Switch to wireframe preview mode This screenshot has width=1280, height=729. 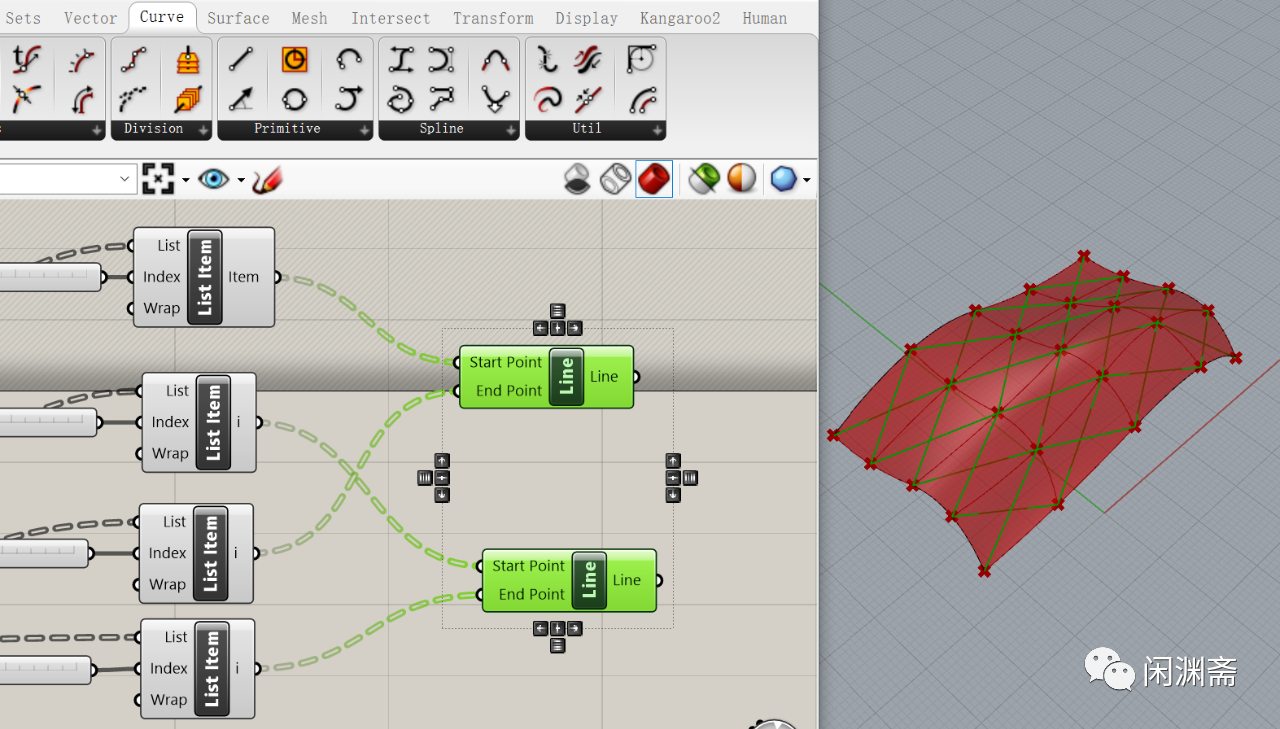point(615,179)
